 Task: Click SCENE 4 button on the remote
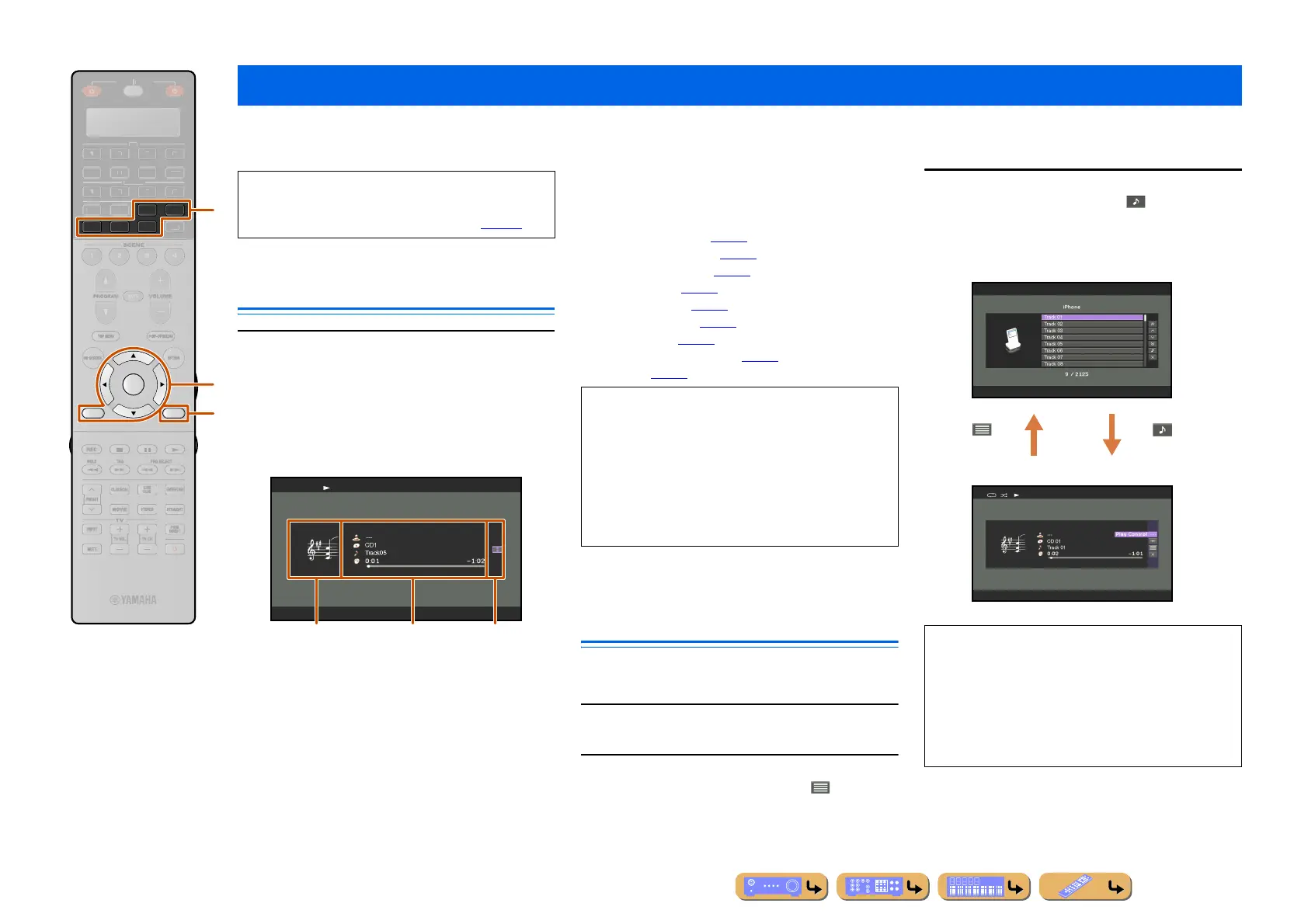coord(175,256)
